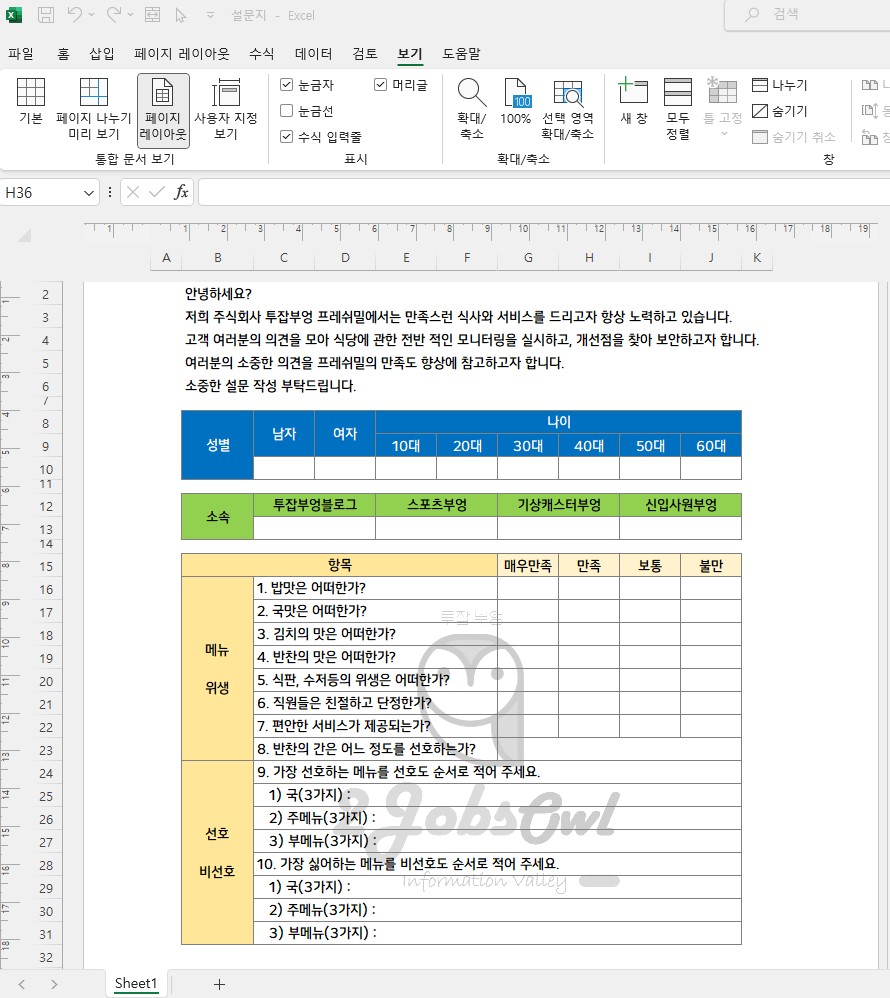Click column header G
The width and height of the screenshot is (890, 998).
528,258
